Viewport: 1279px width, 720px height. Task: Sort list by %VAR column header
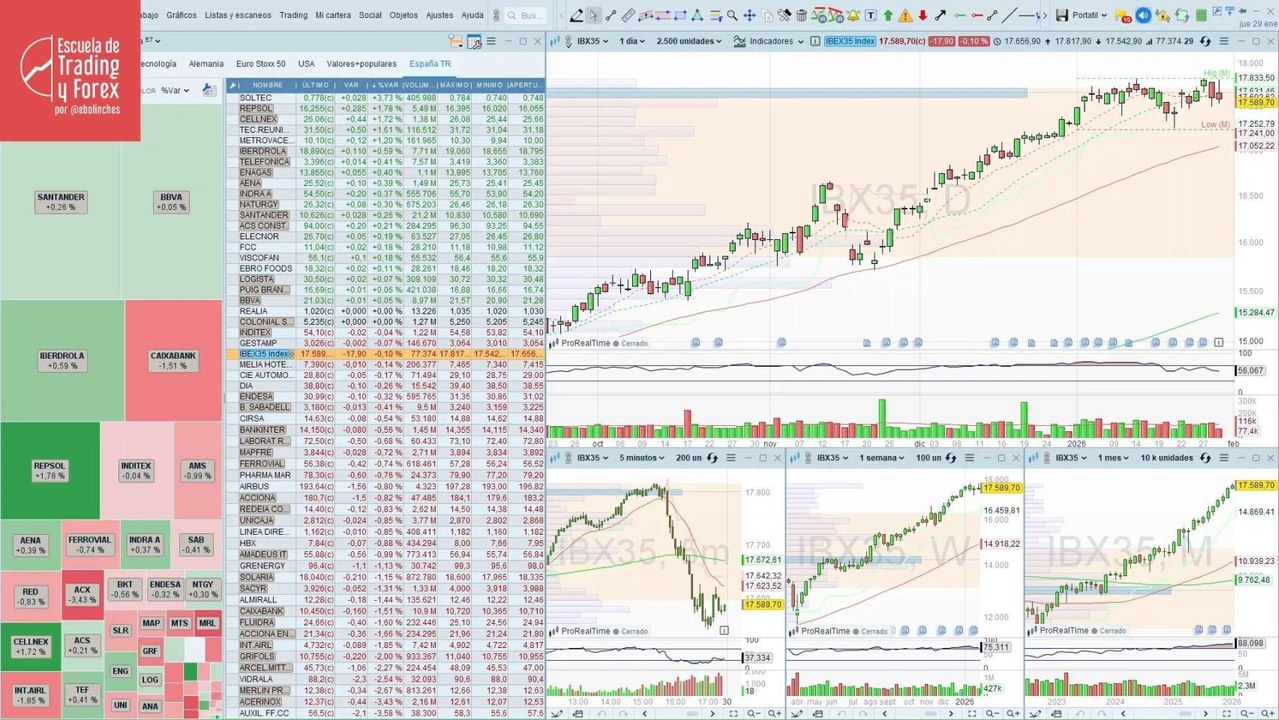pyautogui.click(x=385, y=85)
